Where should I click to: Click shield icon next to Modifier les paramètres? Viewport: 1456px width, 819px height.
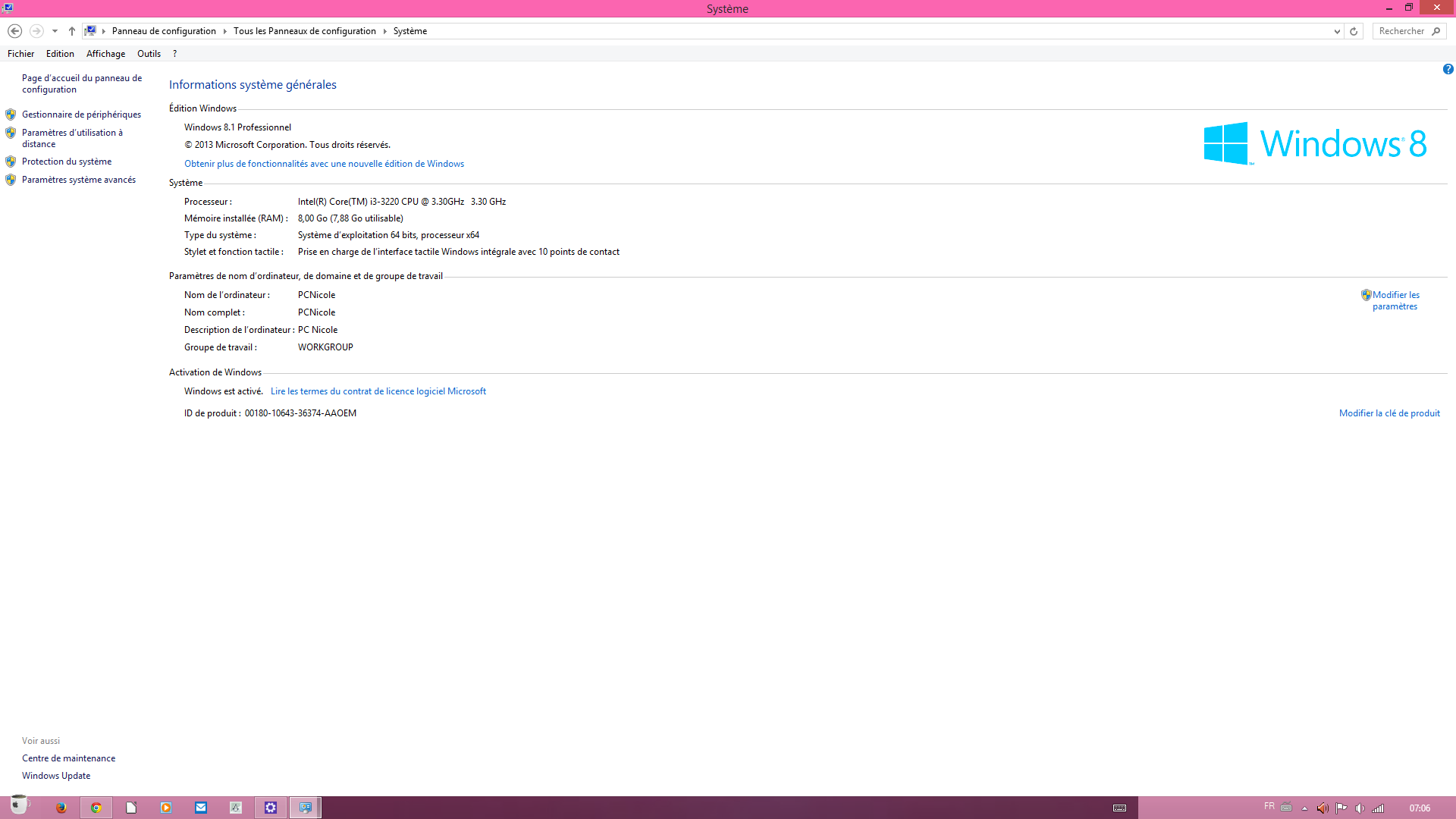[1366, 295]
